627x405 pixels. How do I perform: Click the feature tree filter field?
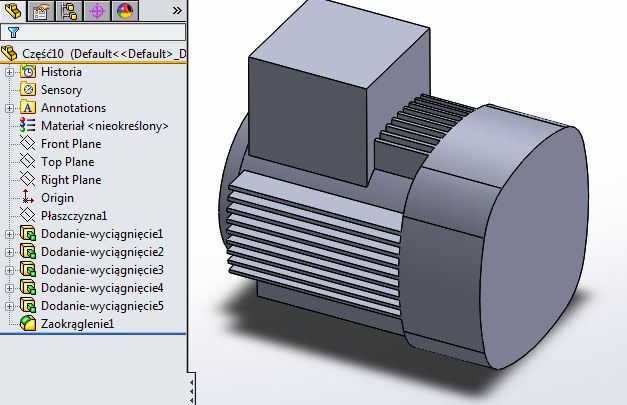(x=93, y=32)
